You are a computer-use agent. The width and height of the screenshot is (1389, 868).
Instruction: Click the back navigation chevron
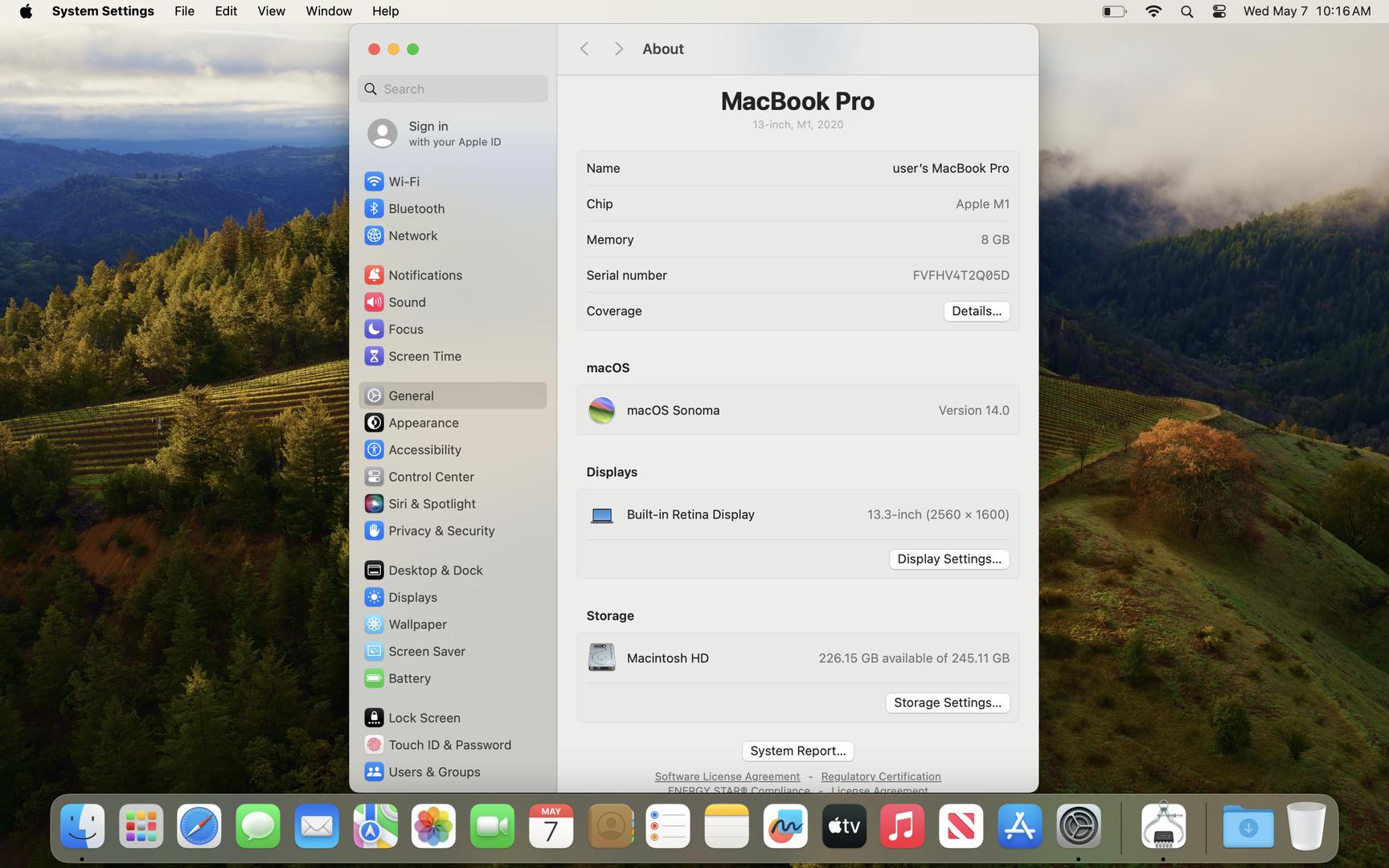tap(584, 49)
